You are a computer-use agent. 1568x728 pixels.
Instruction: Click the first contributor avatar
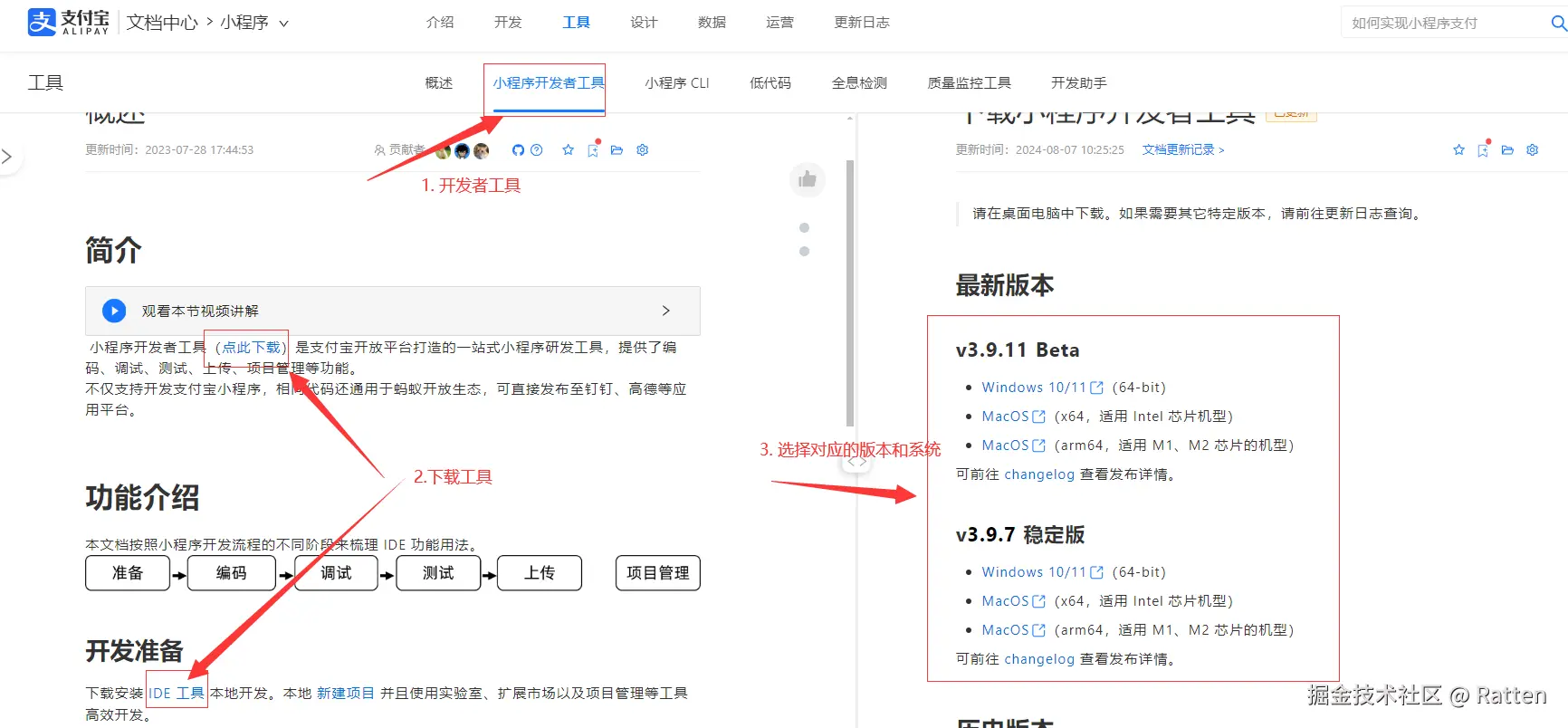(x=443, y=151)
